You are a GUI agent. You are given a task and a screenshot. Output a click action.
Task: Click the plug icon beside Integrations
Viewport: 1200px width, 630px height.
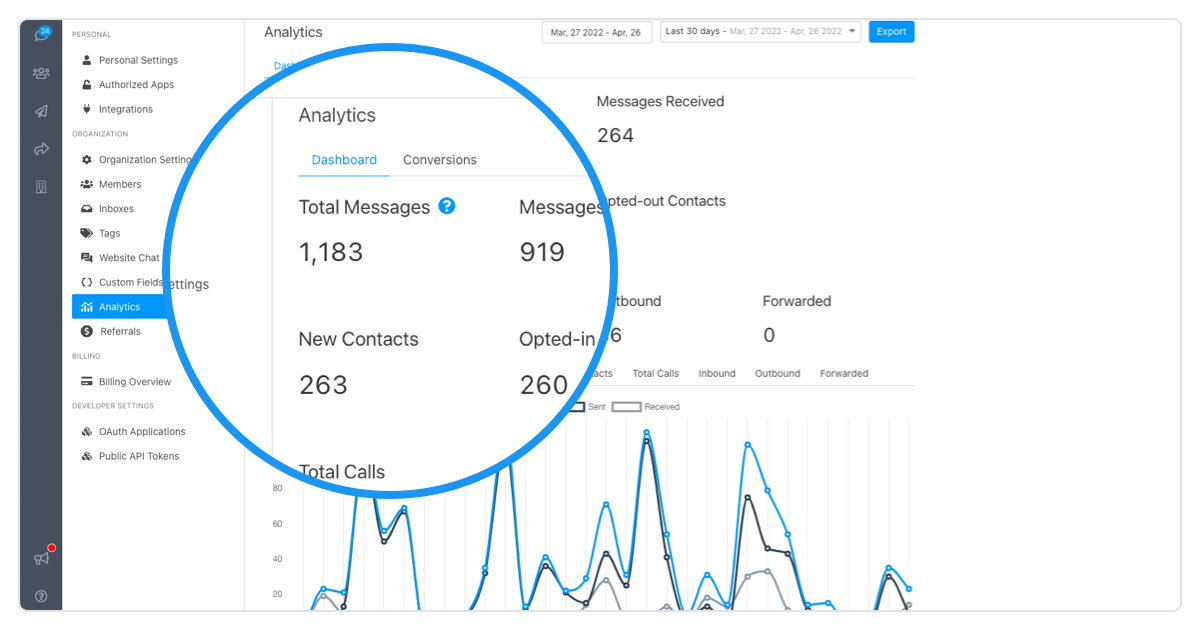(x=87, y=109)
